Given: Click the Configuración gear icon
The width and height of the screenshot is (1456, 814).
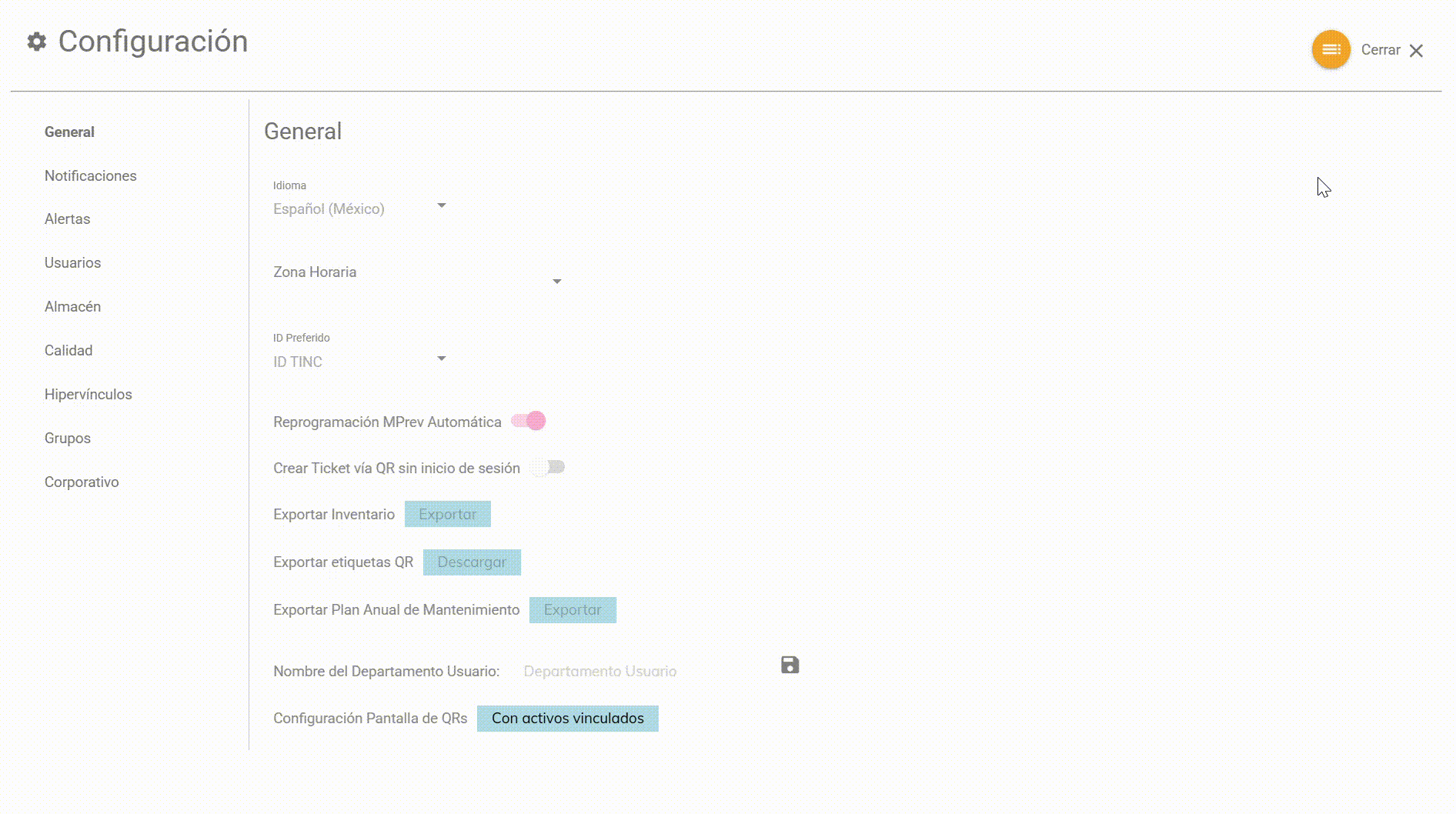Looking at the screenshot, I should (x=37, y=42).
